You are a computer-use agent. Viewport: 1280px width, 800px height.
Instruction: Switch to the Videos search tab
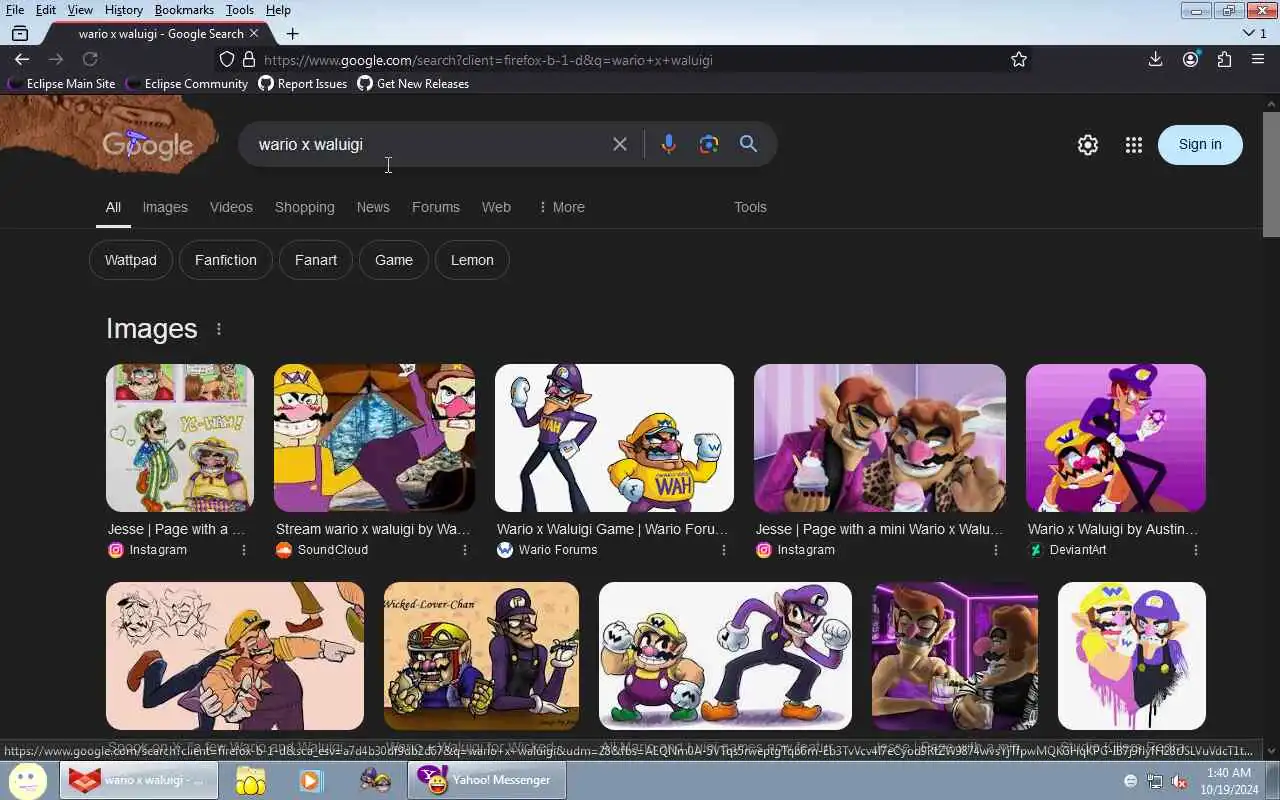tap(231, 207)
